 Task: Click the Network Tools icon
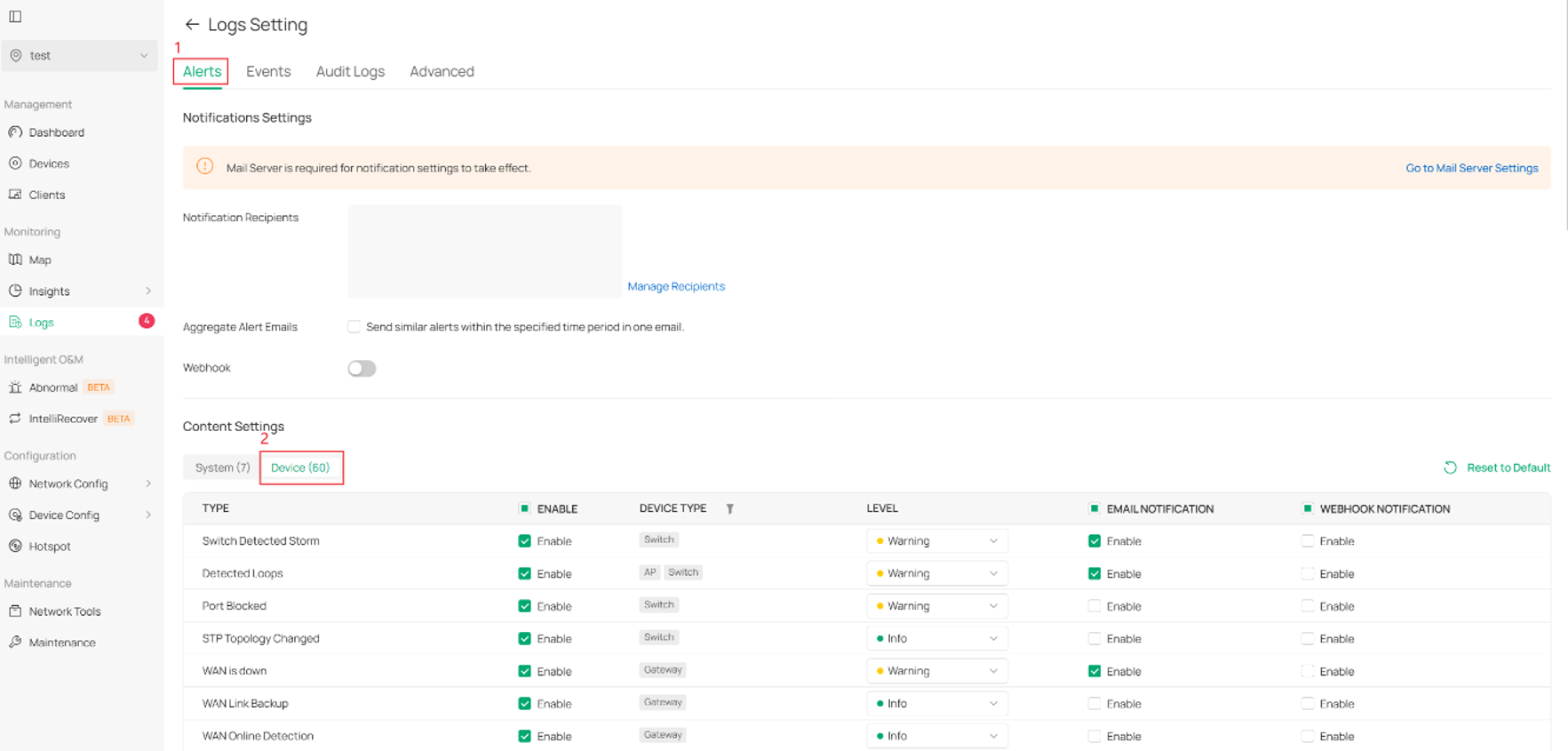(x=15, y=611)
